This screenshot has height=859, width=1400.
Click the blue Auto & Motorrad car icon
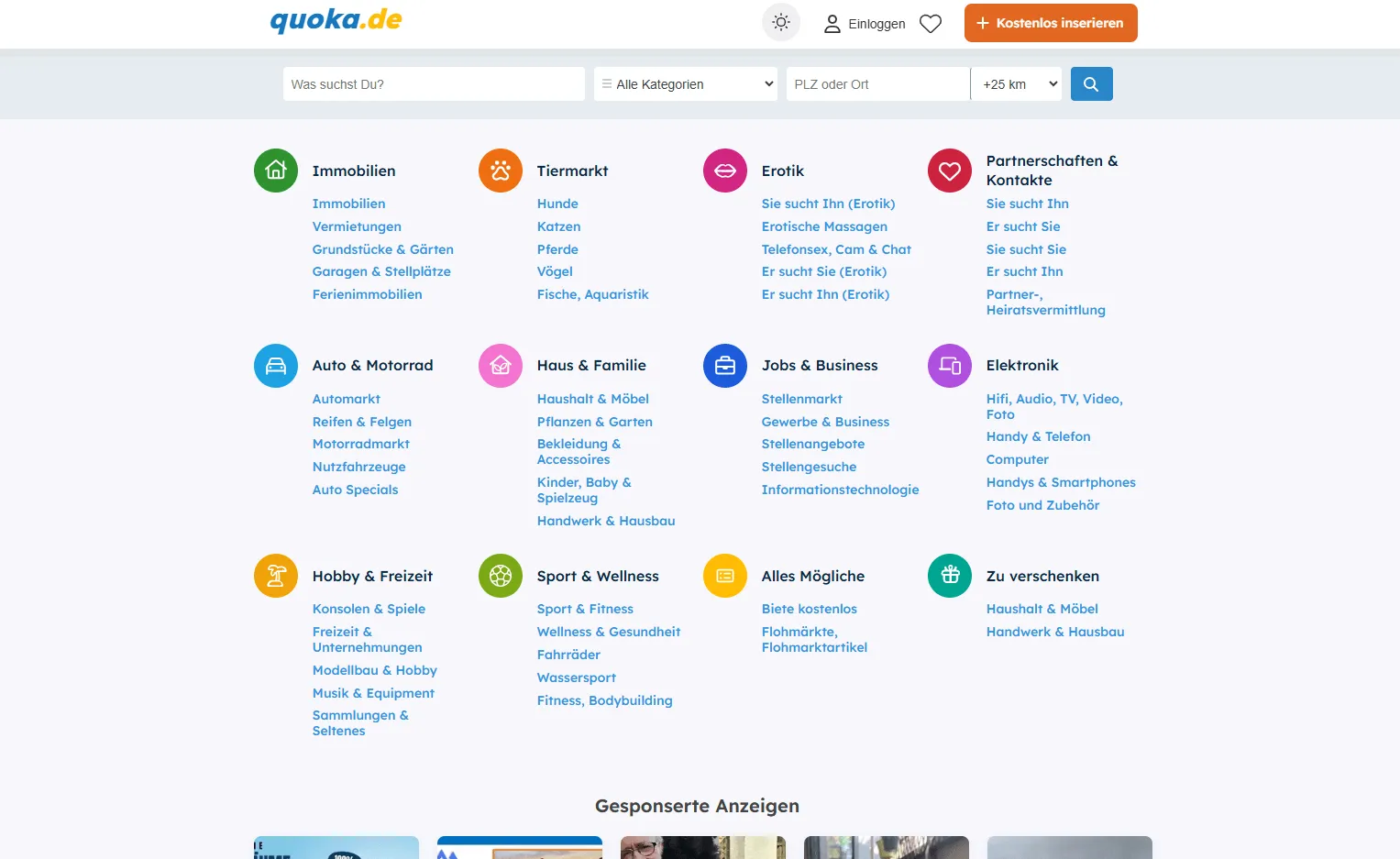point(276,366)
